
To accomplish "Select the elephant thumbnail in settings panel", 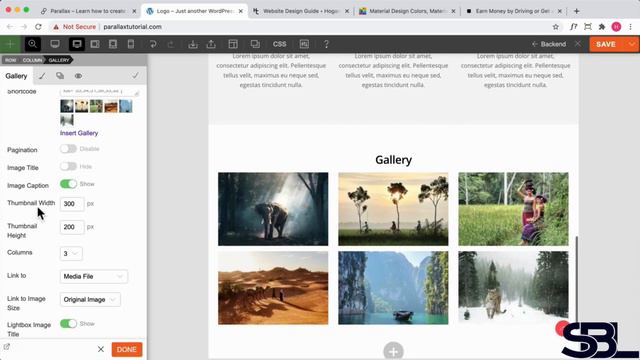I will [x=67, y=106].
